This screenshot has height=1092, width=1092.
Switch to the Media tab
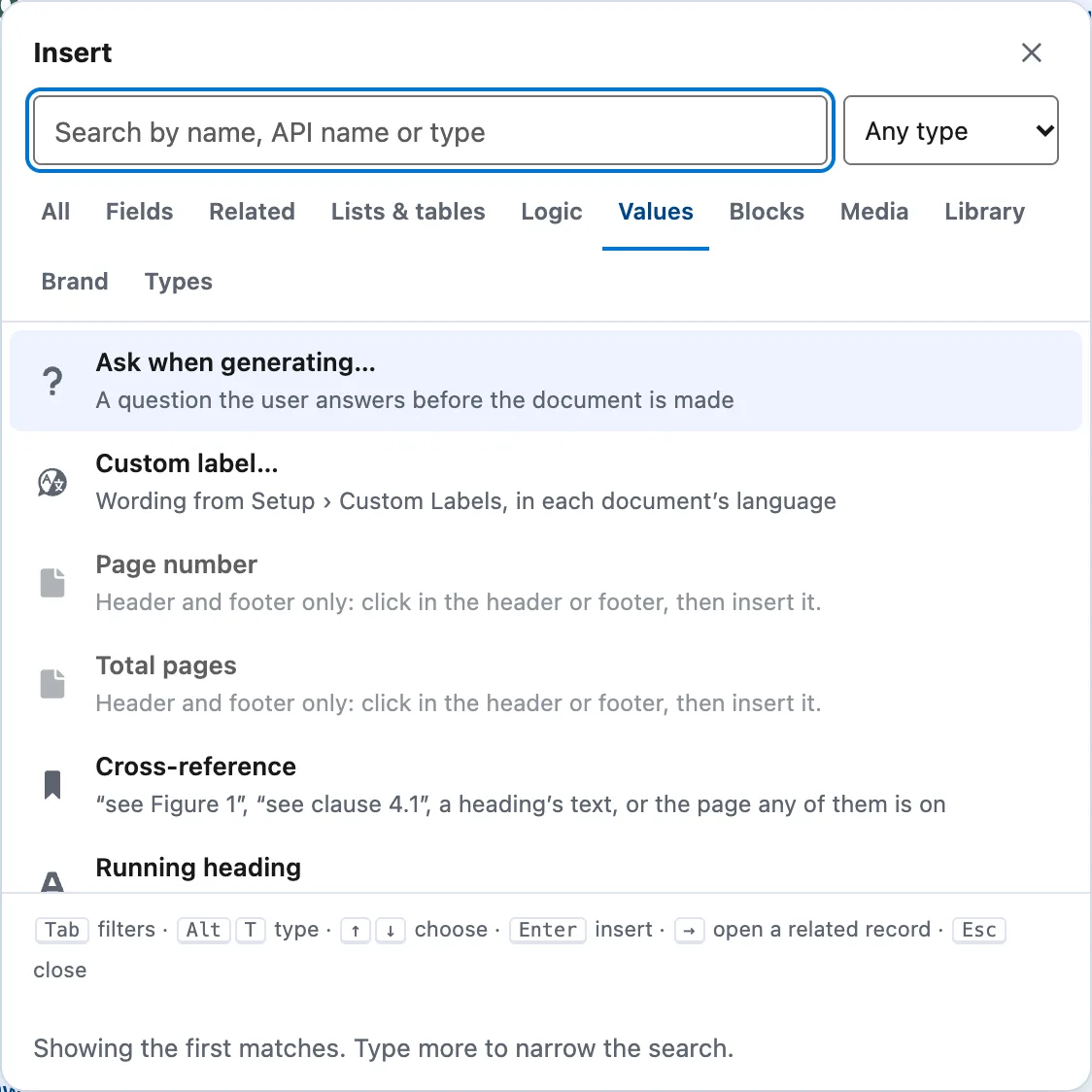(874, 212)
